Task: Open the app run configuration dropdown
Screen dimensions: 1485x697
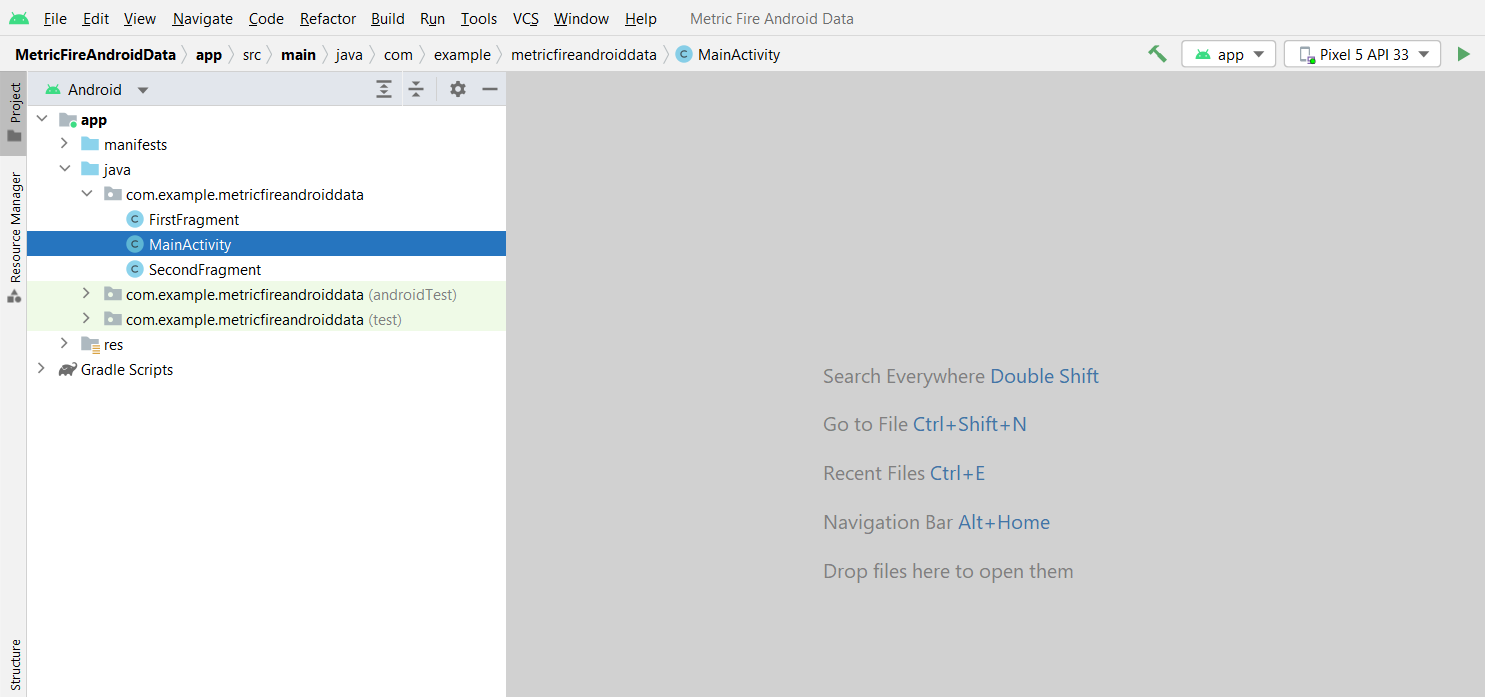Action: point(1229,54)
